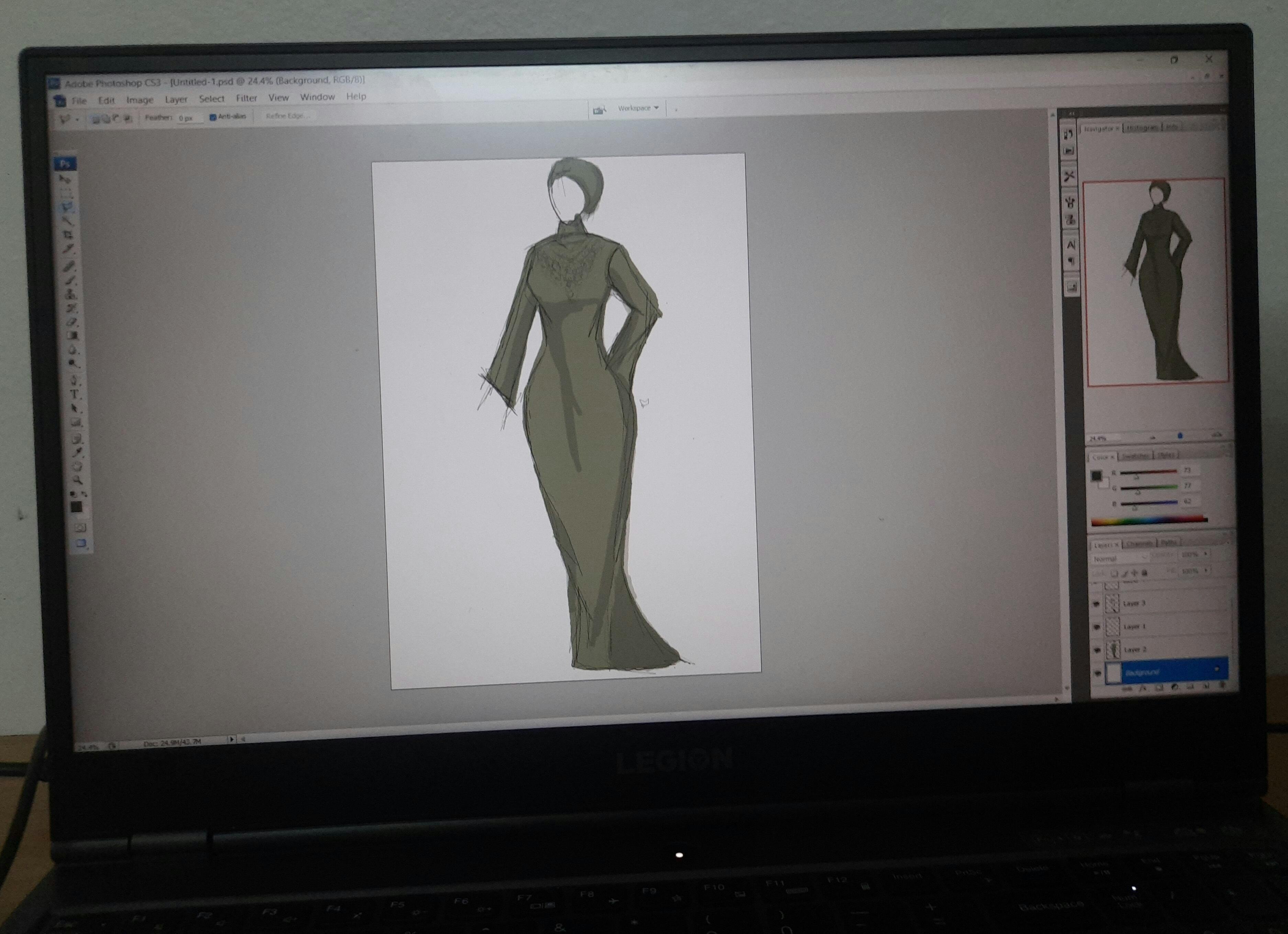Select the Move tool in the toolbox

click(65, 179)
